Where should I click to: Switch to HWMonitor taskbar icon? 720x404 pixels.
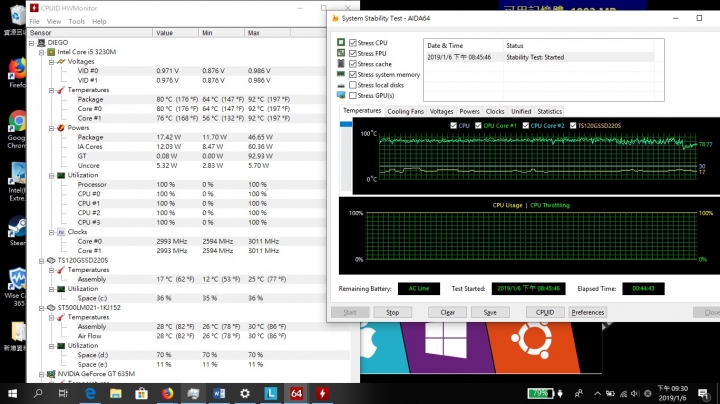pyautogui.click(x=322, y=393)
